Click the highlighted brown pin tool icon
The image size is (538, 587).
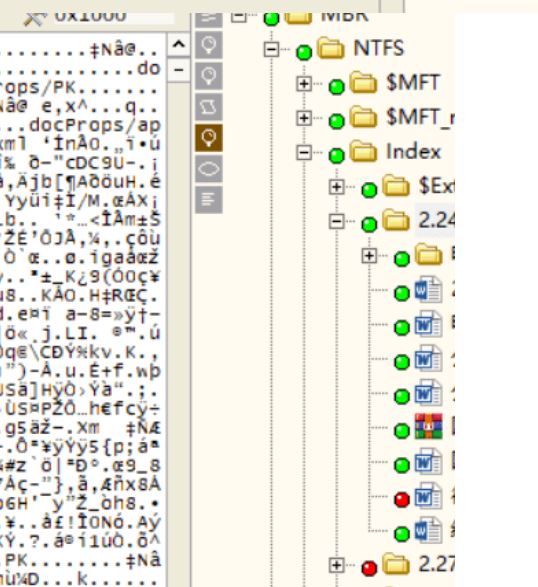tap(209, 138)
